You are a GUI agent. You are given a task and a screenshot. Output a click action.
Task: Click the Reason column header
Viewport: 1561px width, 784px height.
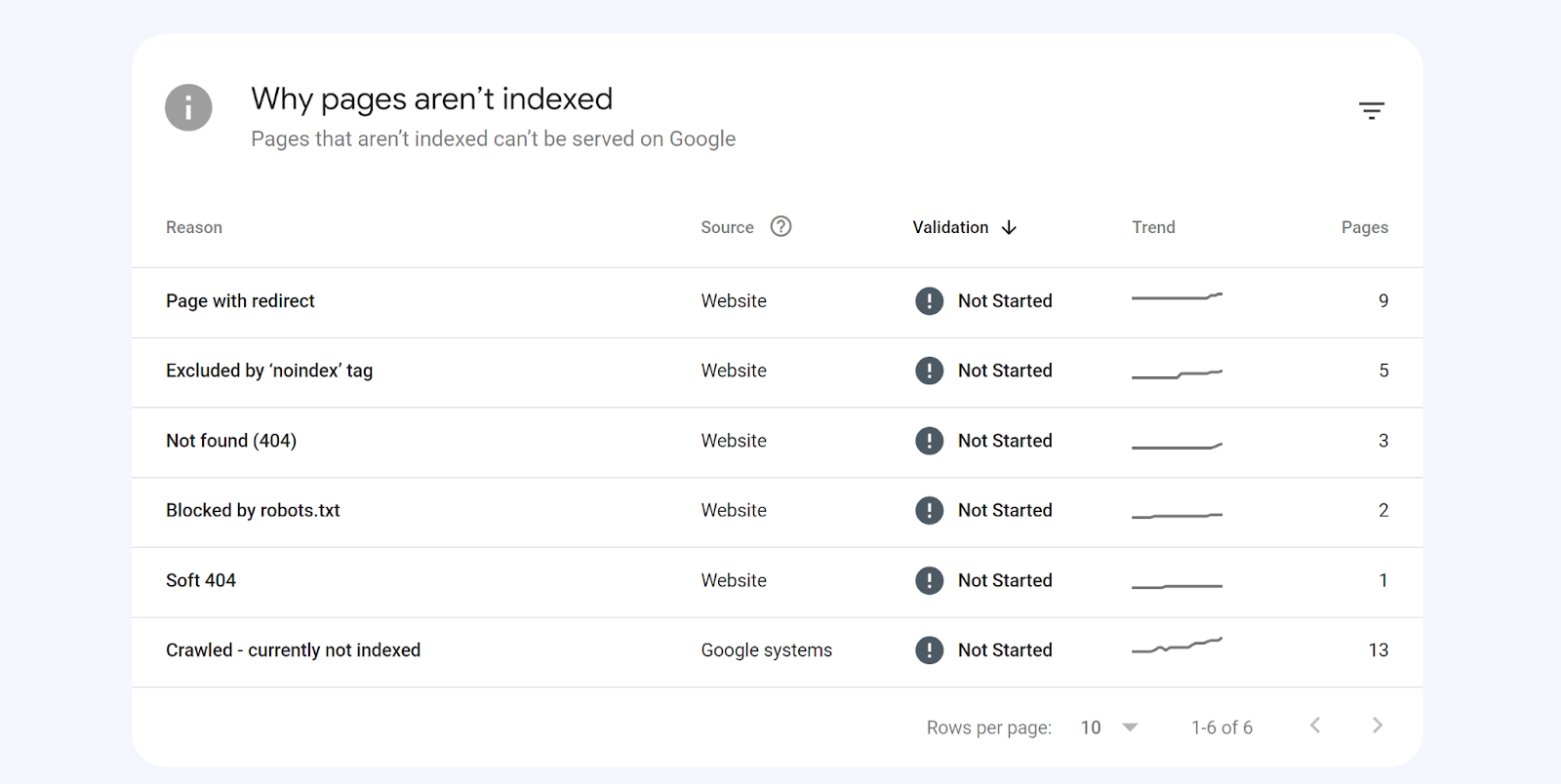coord(194,227)
